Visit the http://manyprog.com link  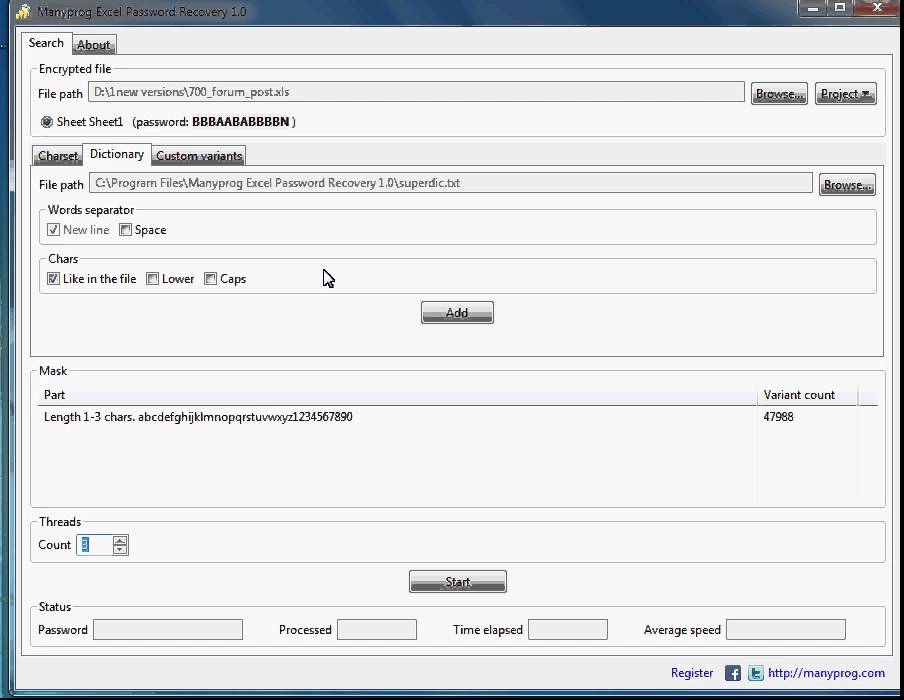(x=826, y=673)
